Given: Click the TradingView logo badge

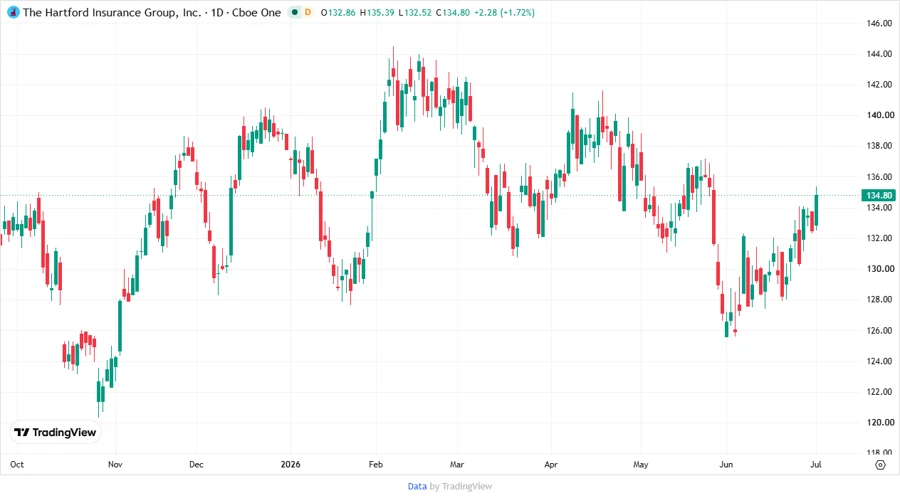Looking at the screenshot, I should (55, 433).
